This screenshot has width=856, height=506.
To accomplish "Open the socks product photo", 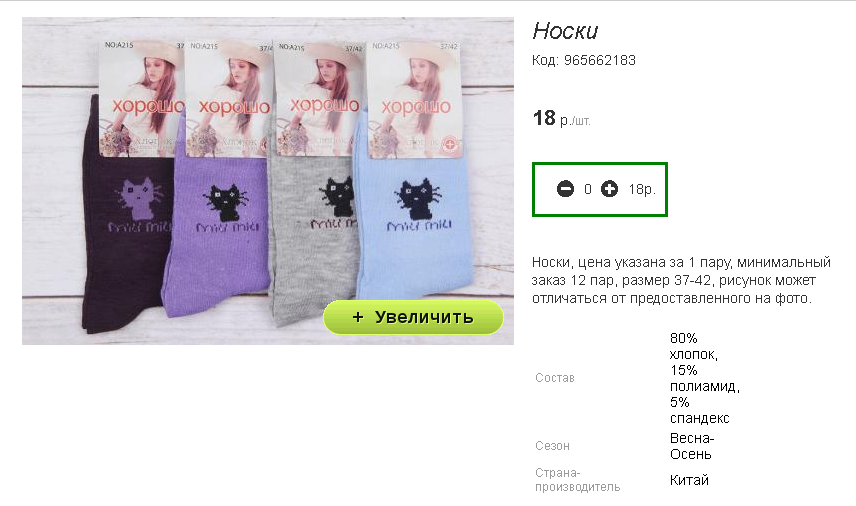I will 268,181.
